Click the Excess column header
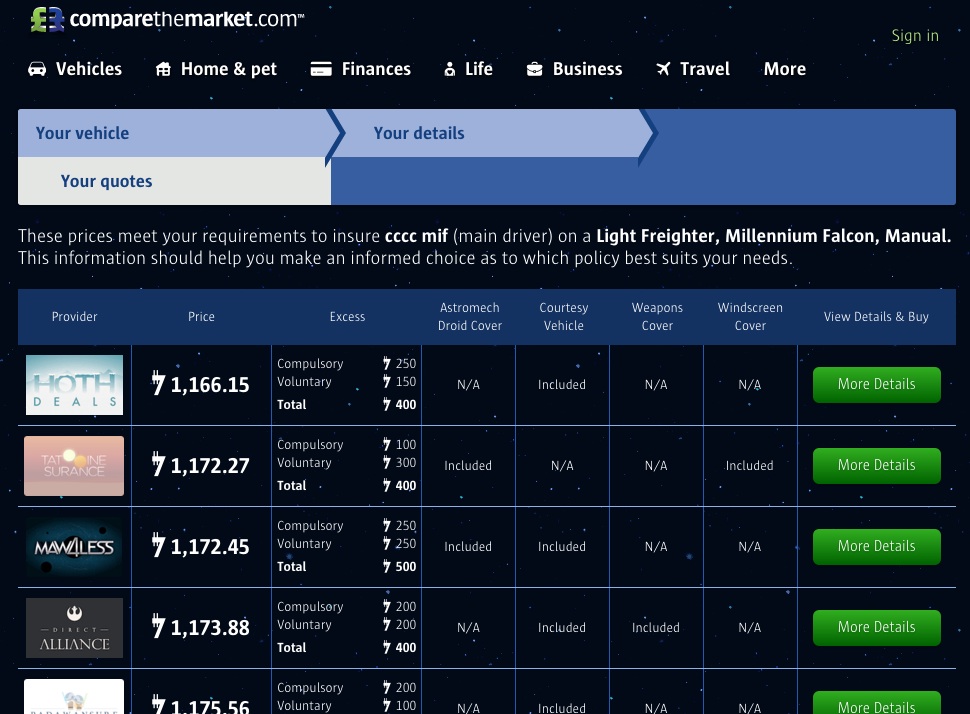This screenshot has height=714, width=970. pyautogui.click(x=347, y=316)
